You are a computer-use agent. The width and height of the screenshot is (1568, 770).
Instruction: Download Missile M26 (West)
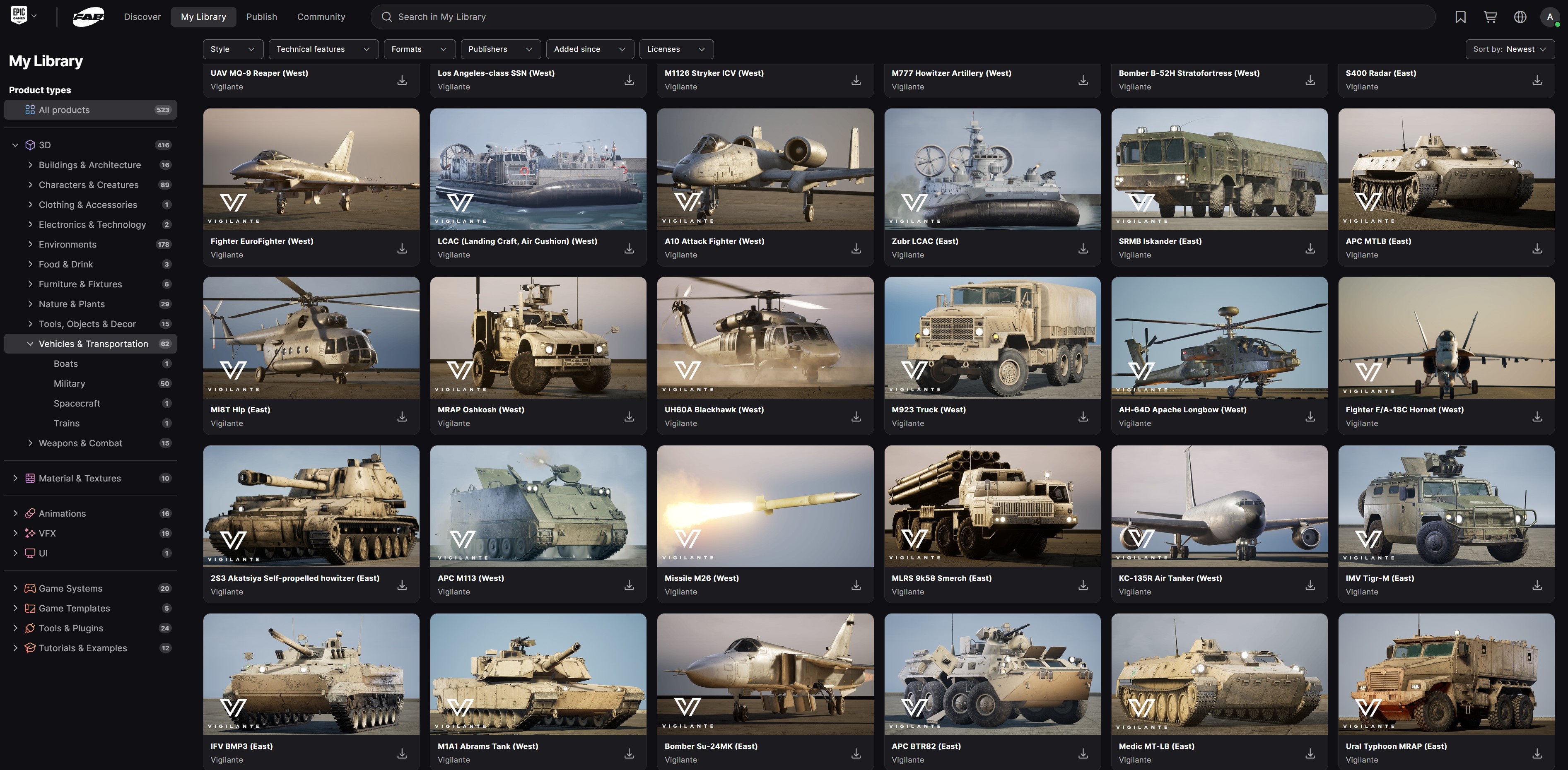pyautogui.click(x=856, y=585)
